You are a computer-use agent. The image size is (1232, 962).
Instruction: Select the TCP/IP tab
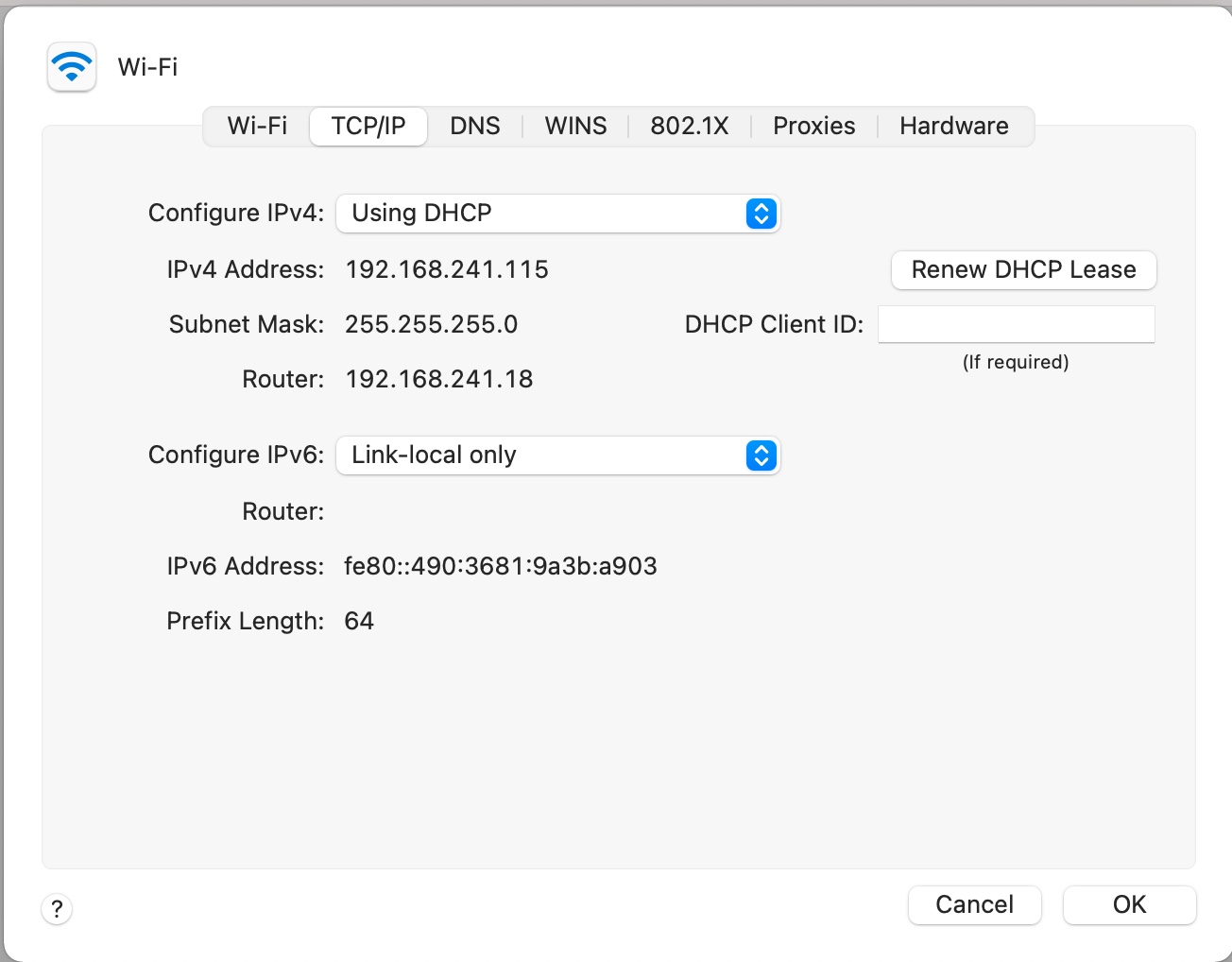coord(368,127)
